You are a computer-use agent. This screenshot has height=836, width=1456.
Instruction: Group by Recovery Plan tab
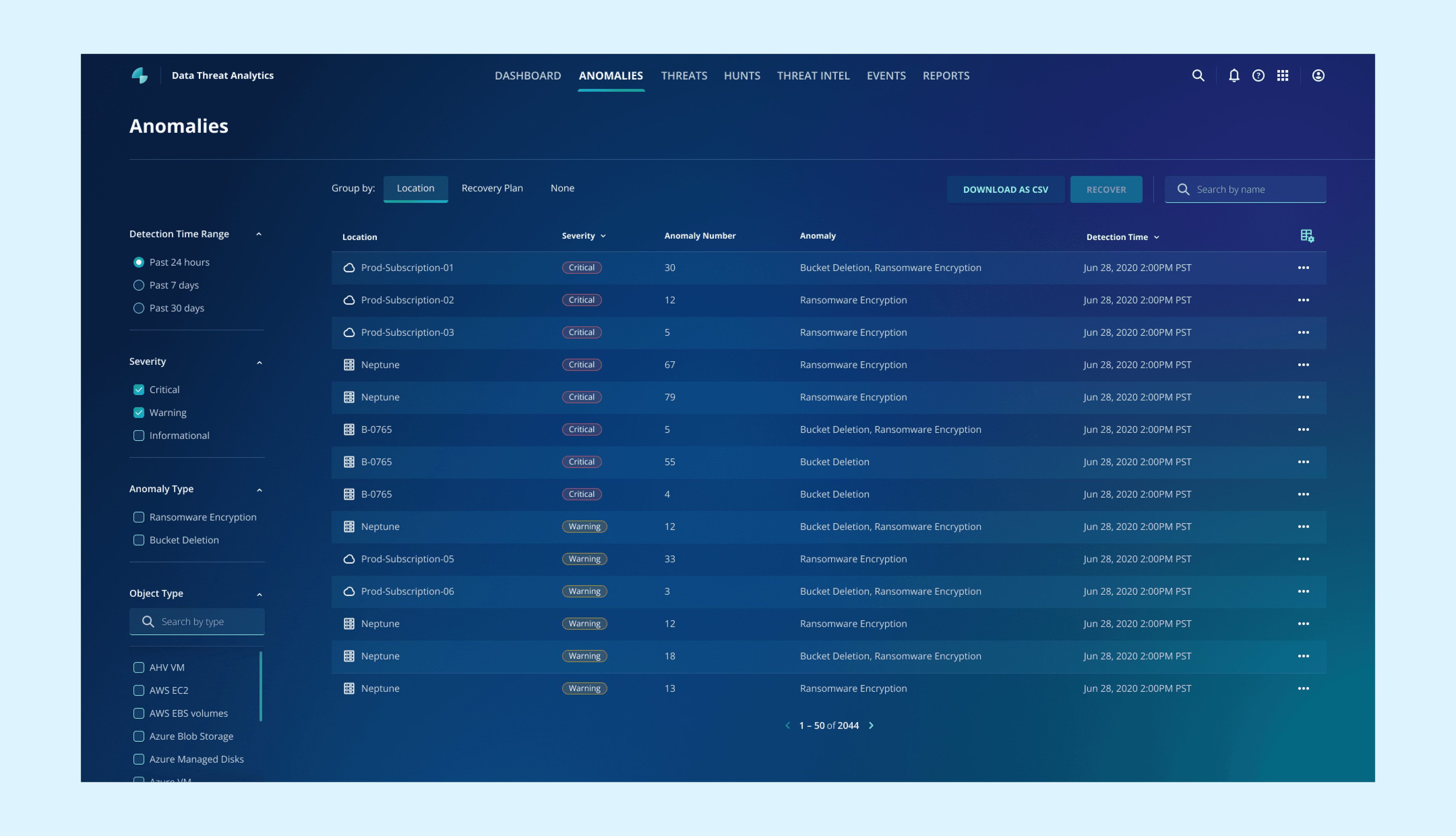coord(492,188)
